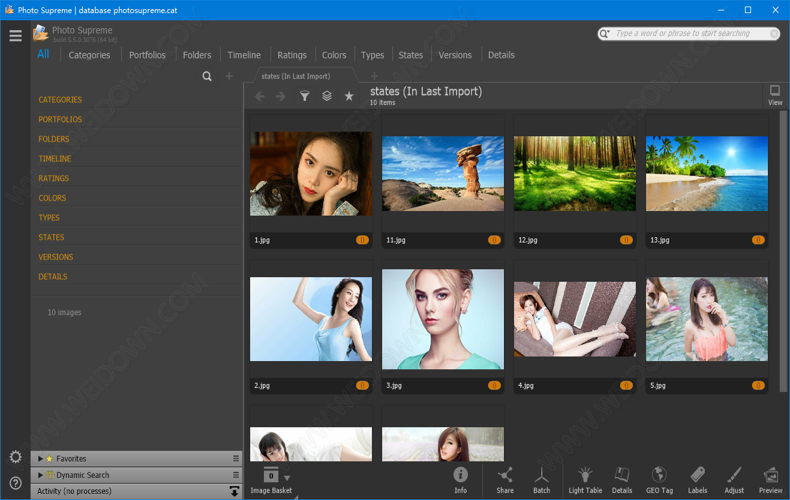790x500 pixels.
Task: Click the favorites star icon in toolbar
Action: click(349, 96)
